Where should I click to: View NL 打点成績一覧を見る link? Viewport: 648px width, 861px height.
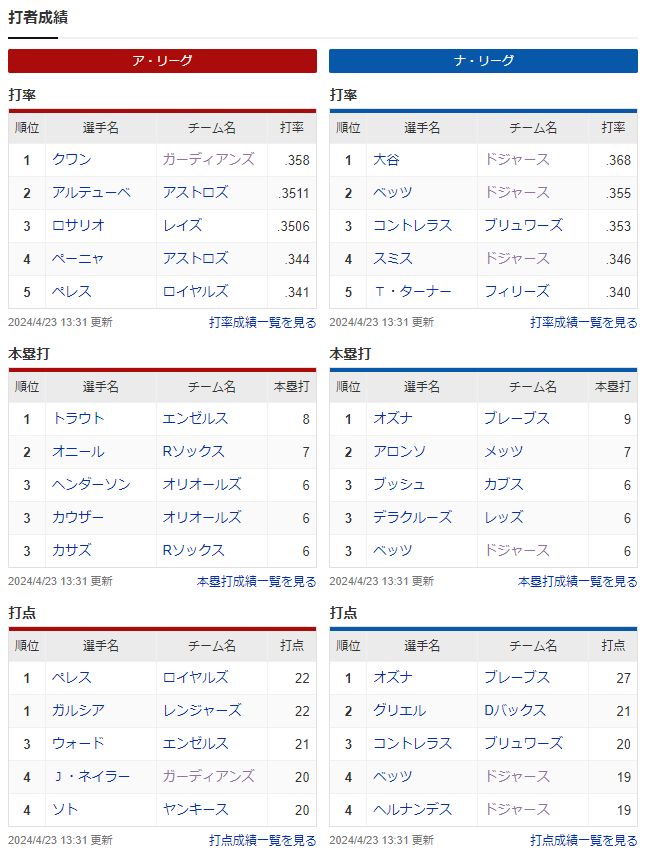click(584, 840)
